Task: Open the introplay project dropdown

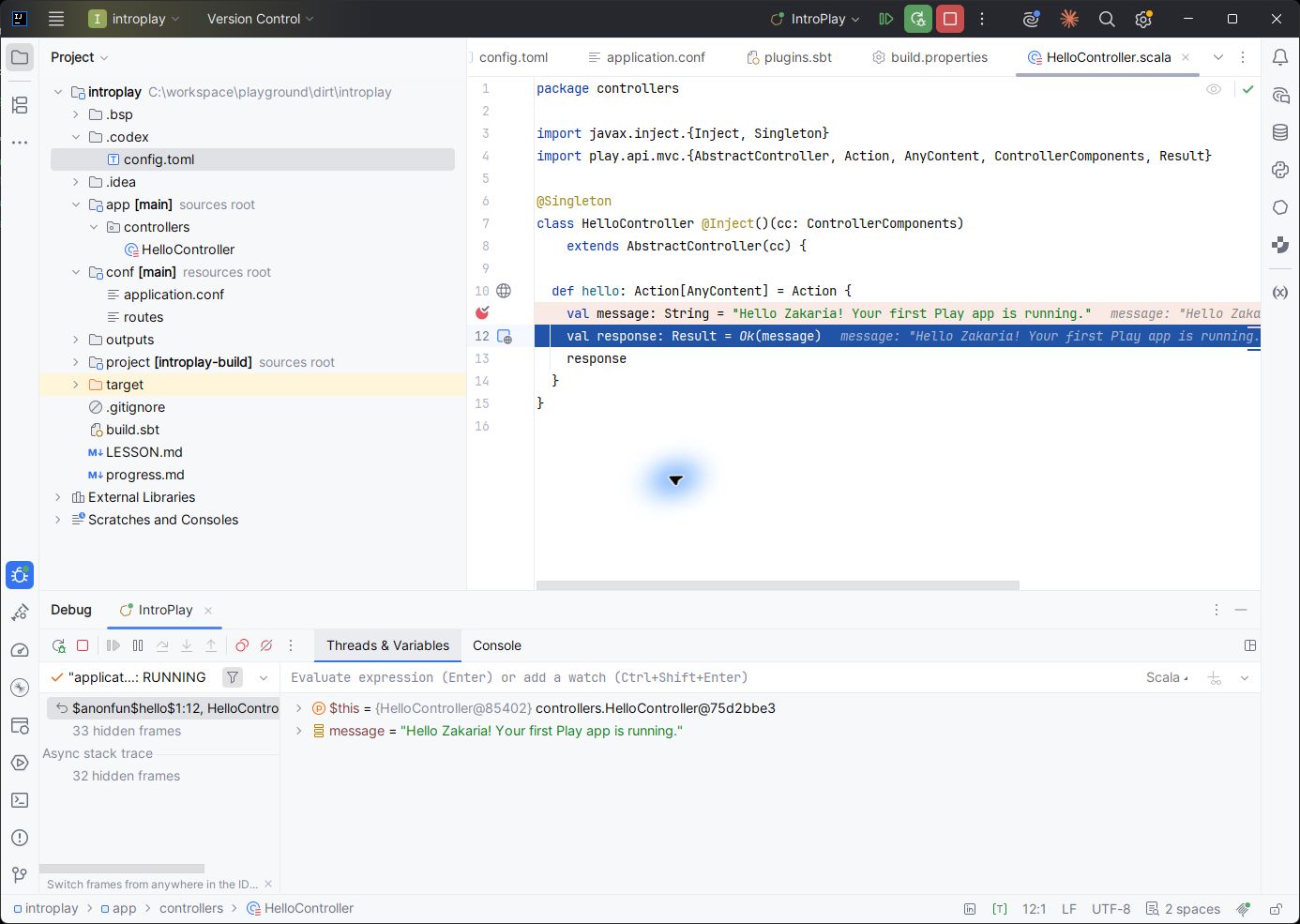Action: click(133, 19)
